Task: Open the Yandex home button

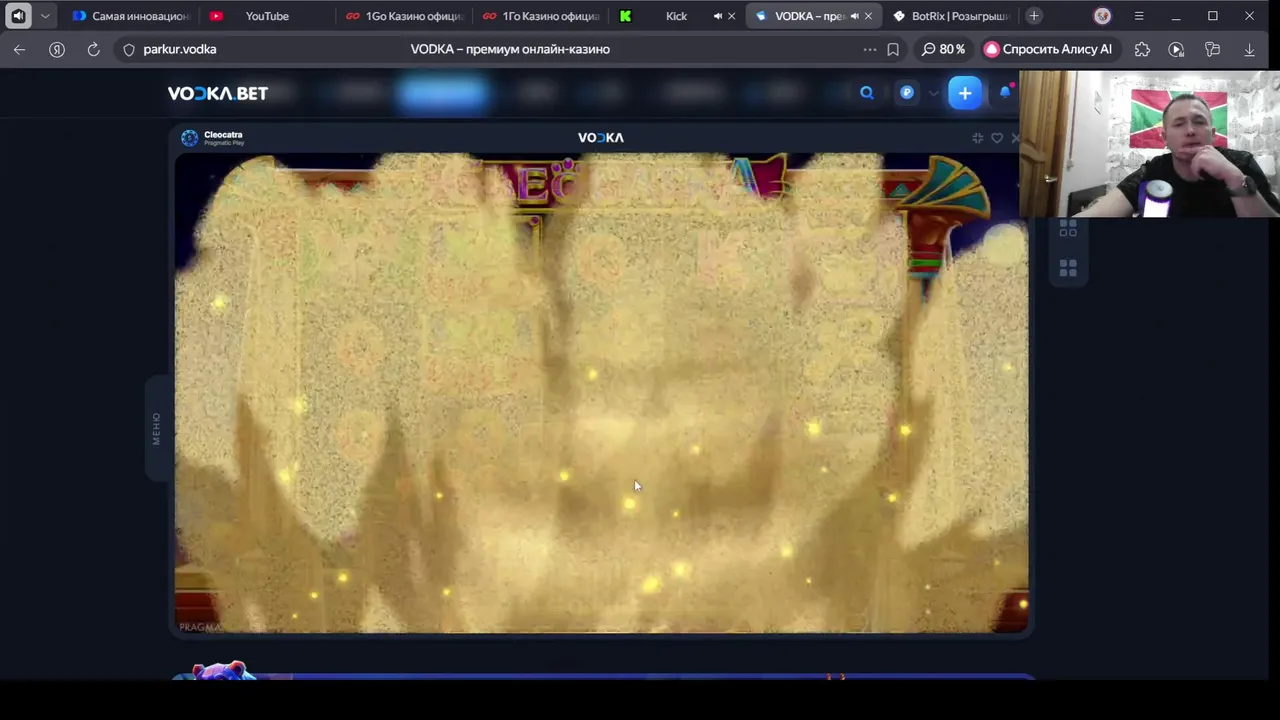Action: (x=57, y=49)
